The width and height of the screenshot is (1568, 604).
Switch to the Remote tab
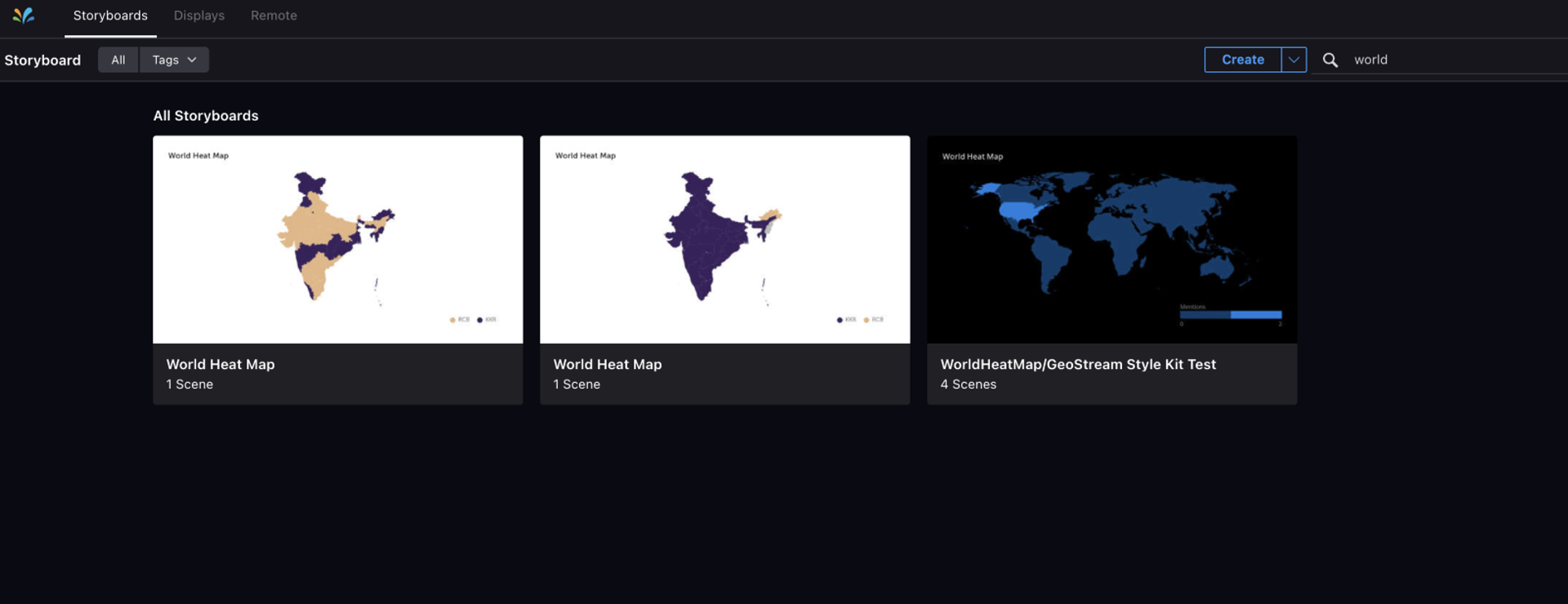(x=274, y=16)
